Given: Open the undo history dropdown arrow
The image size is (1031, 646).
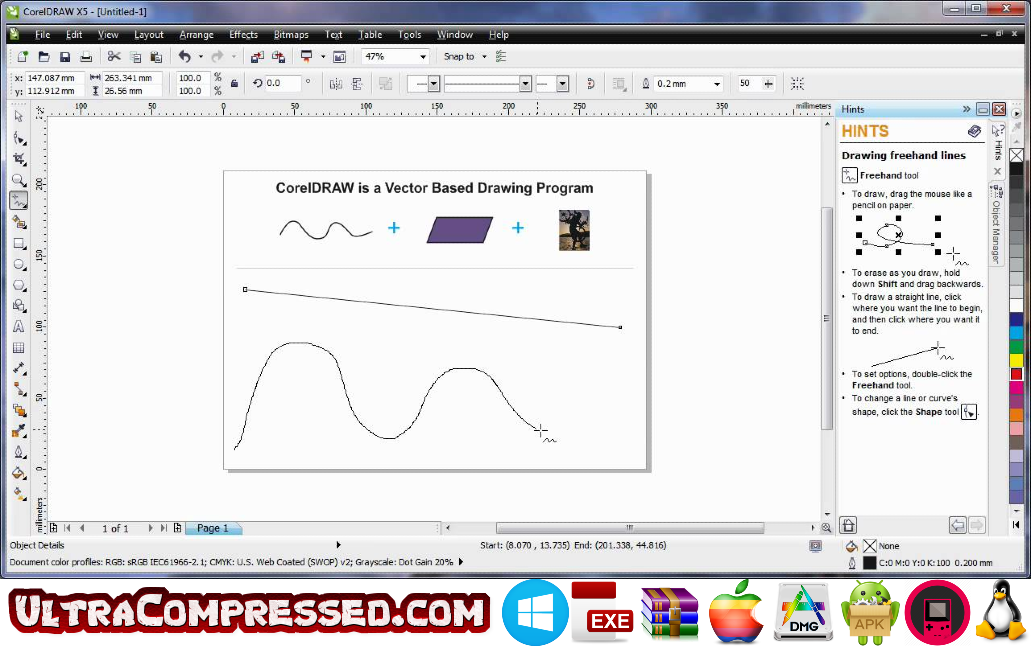Looking at the screenshot, I should pyautogui.click(x=201, y=57).
